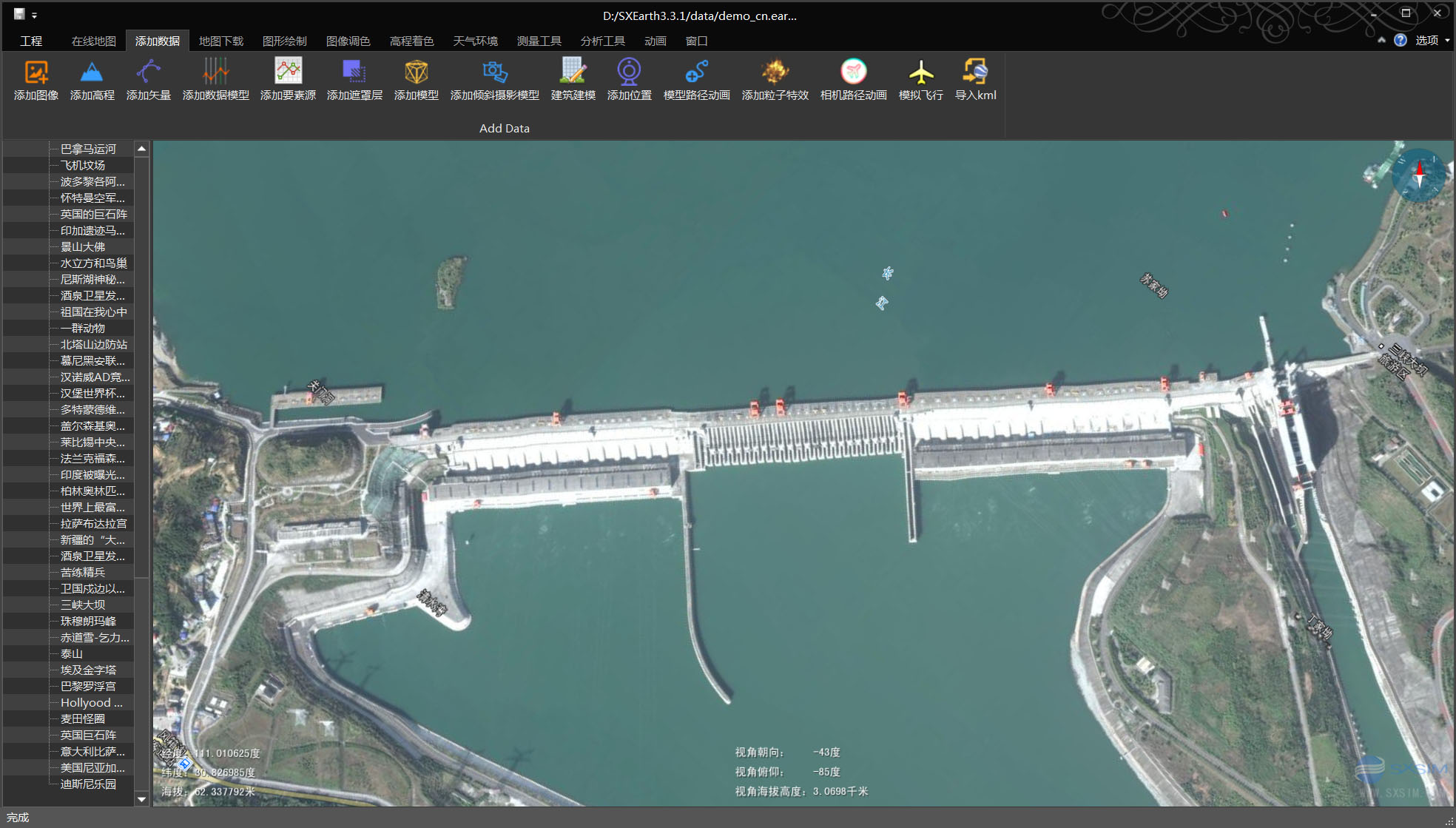This screenshot has height=828, width=1456.
Task: Select 埃及金字塔 list item
Action: coord(88,670)
